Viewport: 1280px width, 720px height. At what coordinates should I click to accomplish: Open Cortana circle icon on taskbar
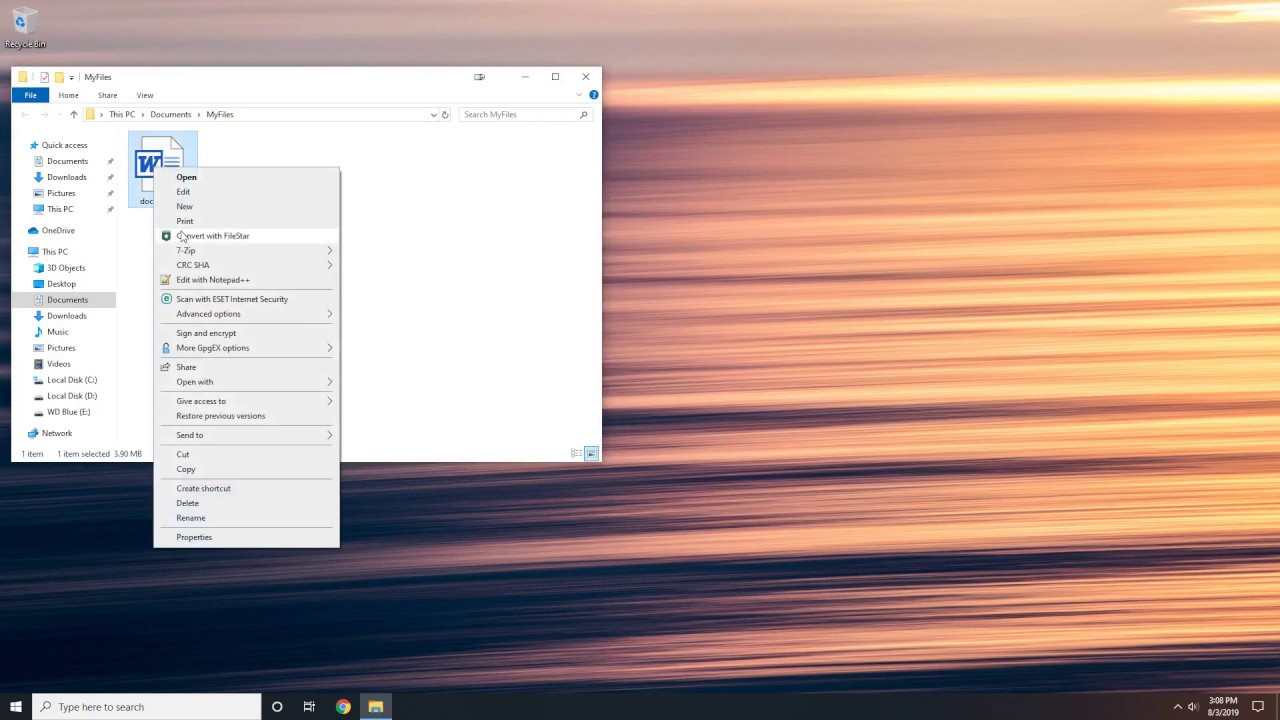[x=277, y=707]
